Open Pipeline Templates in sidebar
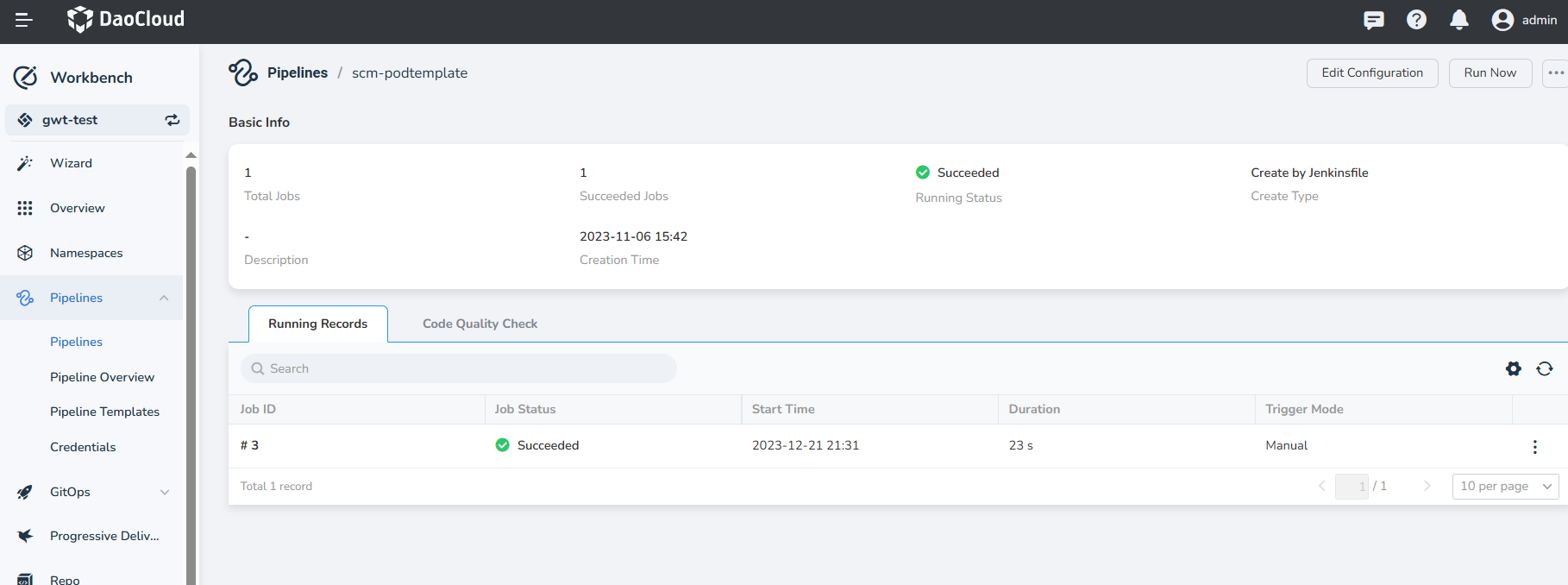Viewport: 1568px width, 585px height. (x=104, y=412)
